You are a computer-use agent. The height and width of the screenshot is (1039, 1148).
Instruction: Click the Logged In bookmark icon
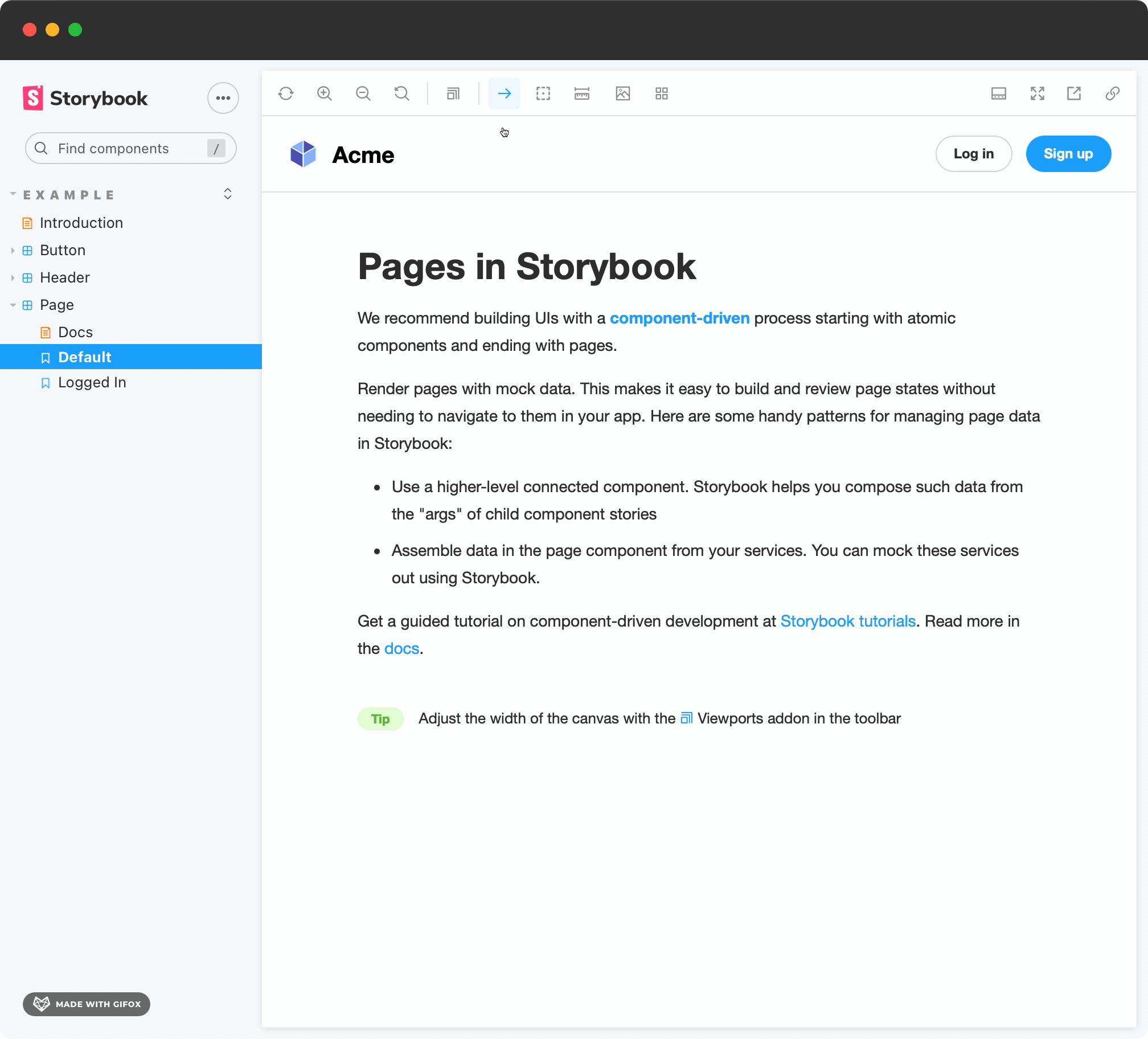pos(46,383)
